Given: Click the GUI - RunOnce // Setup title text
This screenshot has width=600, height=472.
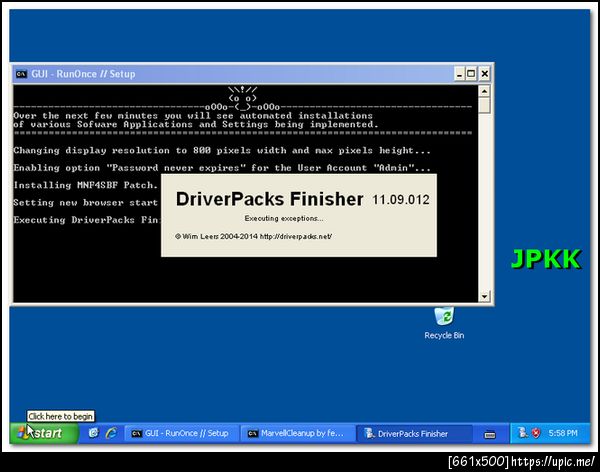Looking at the screenshot, I should tap(83, 74).
